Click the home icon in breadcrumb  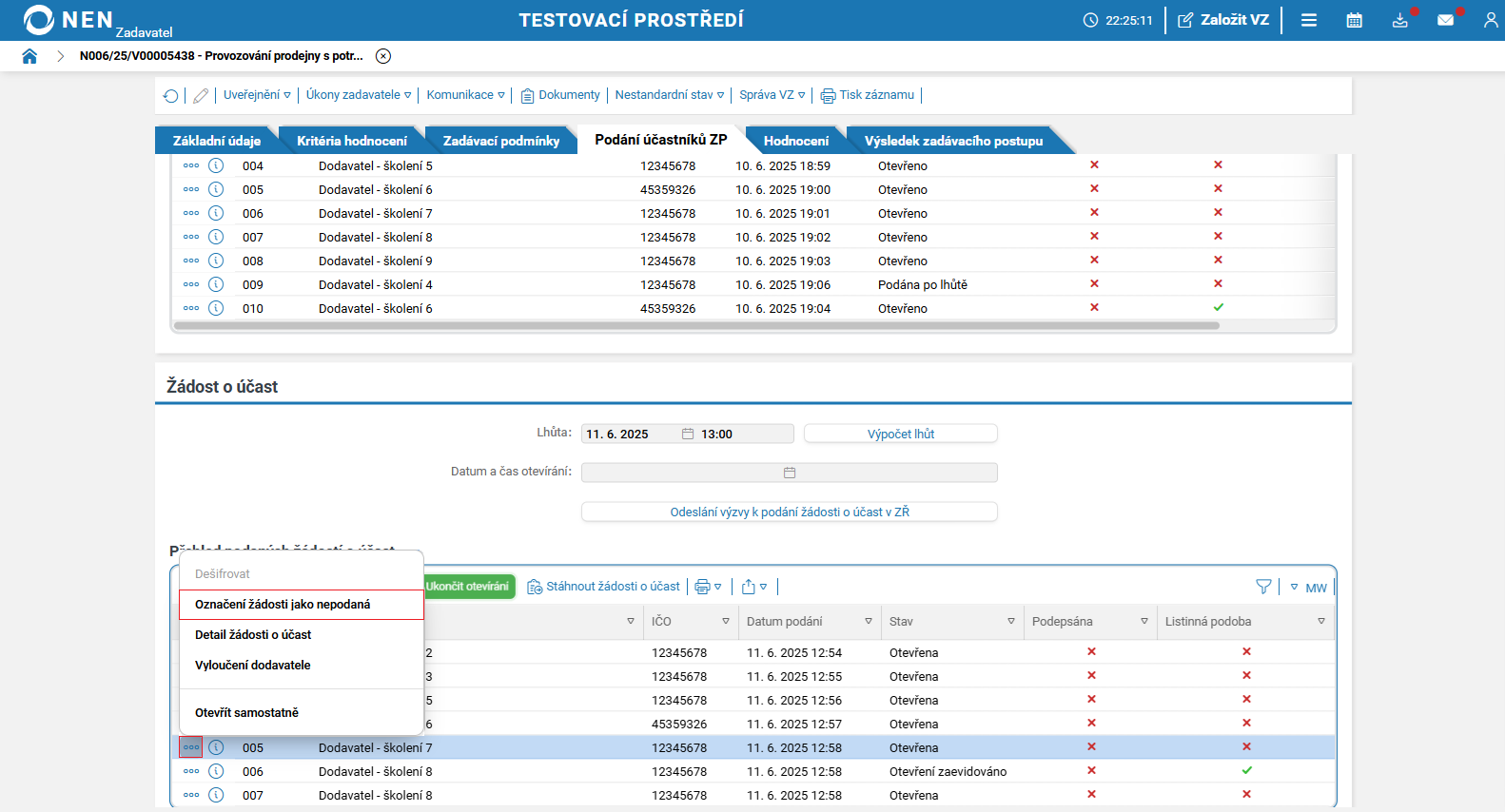click(29, 56)
